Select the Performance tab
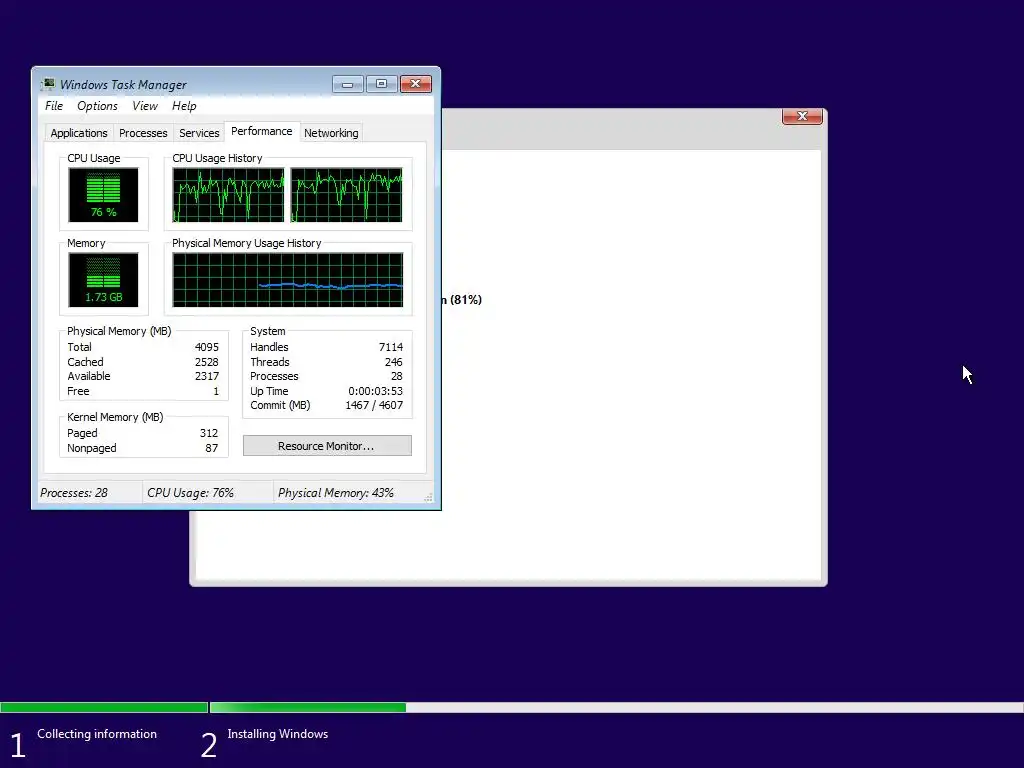Viewport: 1024px width, 768px height. pos(262,131)
